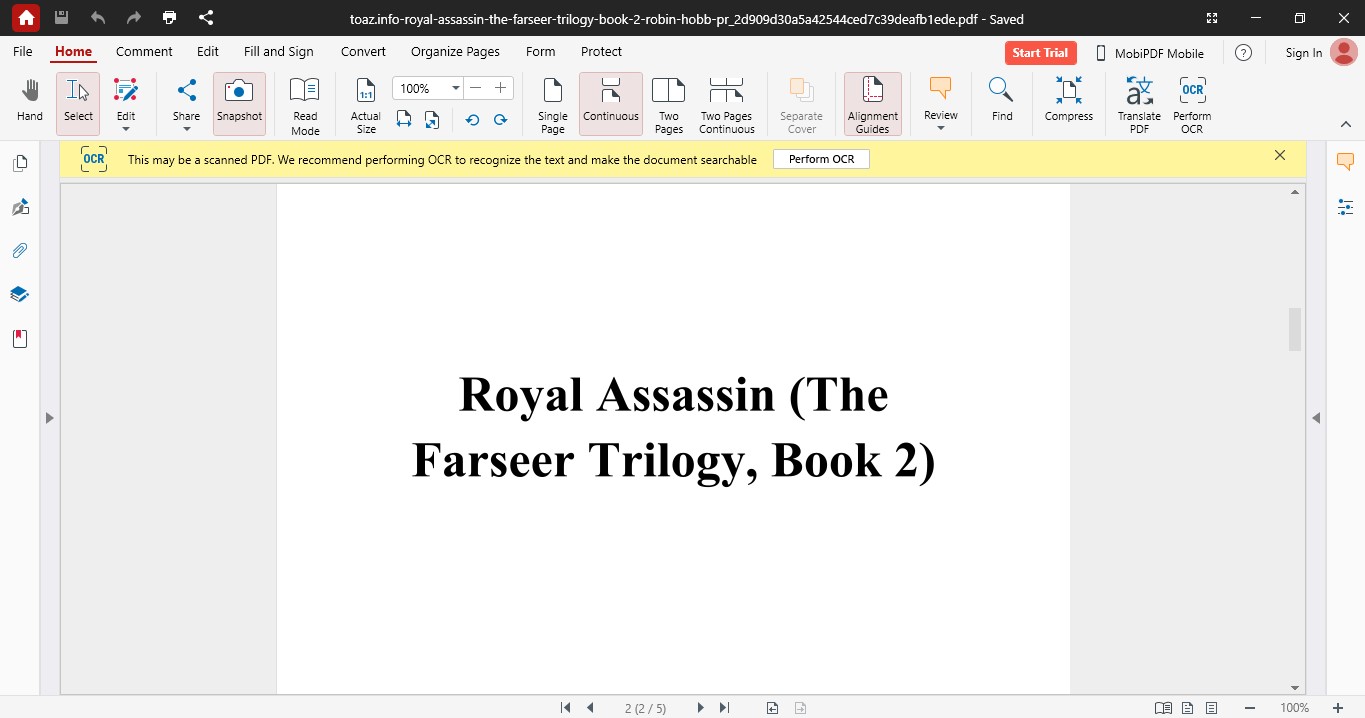Toggle Alignment Guides
This screenshot has width=1365, height=718.
(x=873, y=104)
